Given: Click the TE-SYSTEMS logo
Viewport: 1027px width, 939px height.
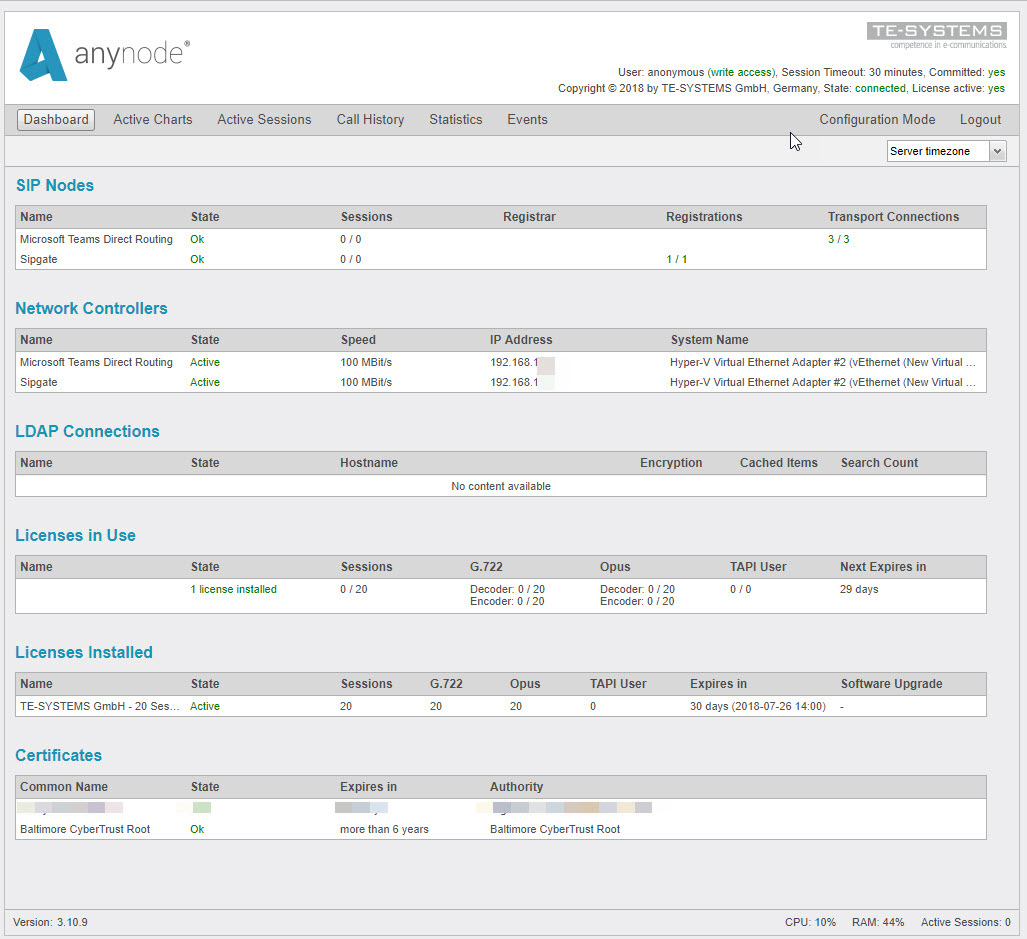Looking at the screenshot, I should point(936,35).
